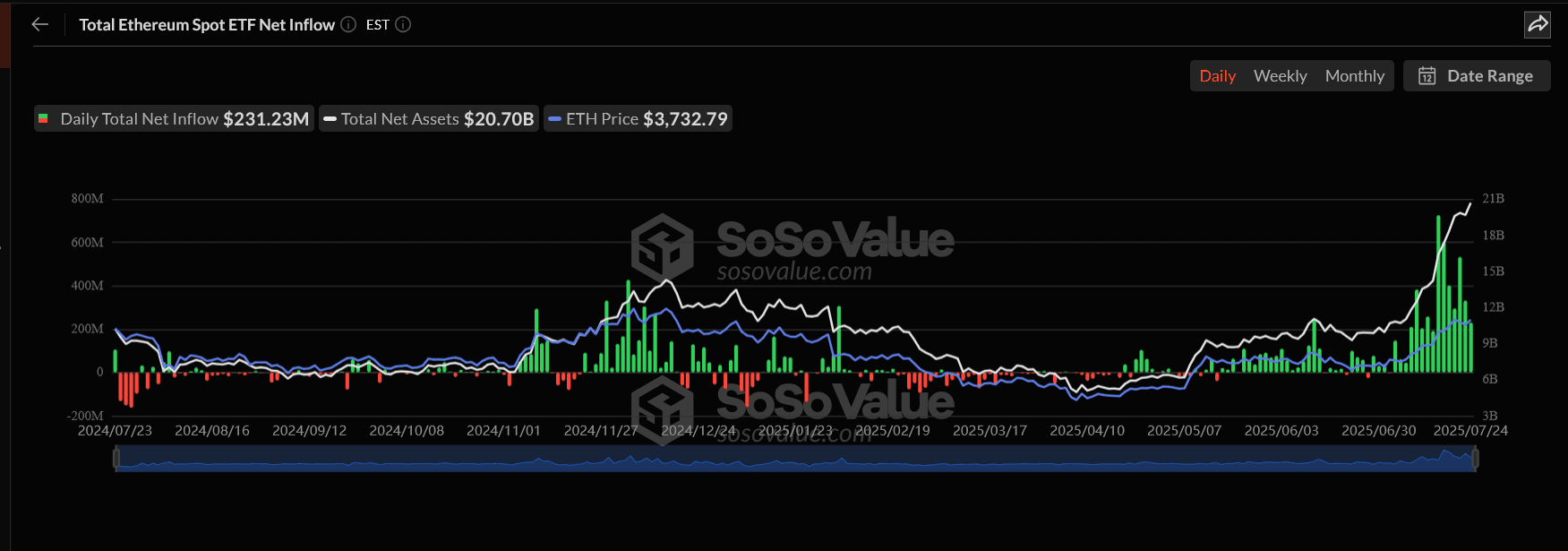The height and width of the screenshot is (551, 1568).
Task: Click the red-green Daily Net Inflow swatch
Action: click(x=43, y=119)
